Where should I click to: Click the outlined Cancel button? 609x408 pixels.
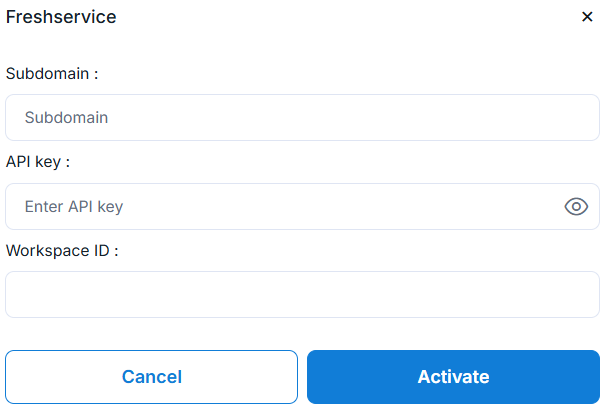tap(152, 377)
